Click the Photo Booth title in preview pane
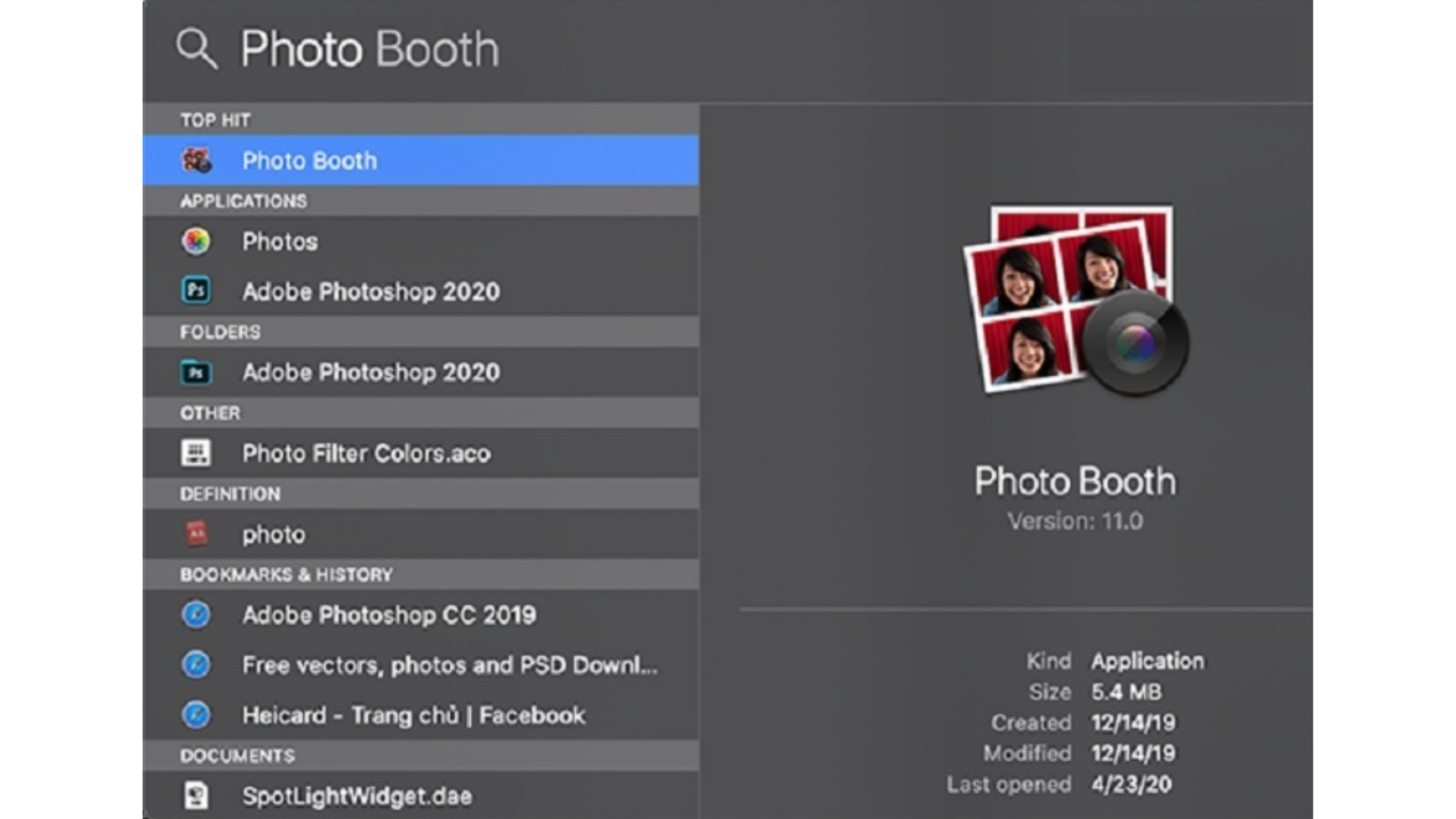The image size is (1456, 819). 1075,482
